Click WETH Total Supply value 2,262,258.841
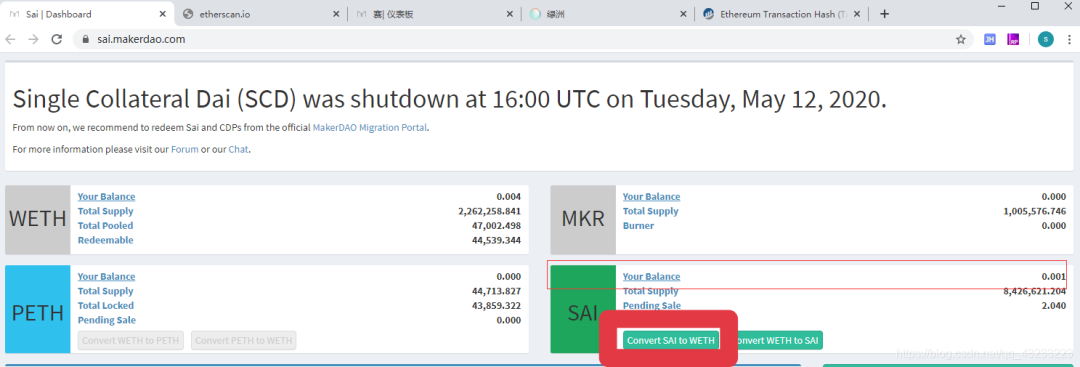Viewport: 1080px width, 367px height. click(x=489, y=211)
